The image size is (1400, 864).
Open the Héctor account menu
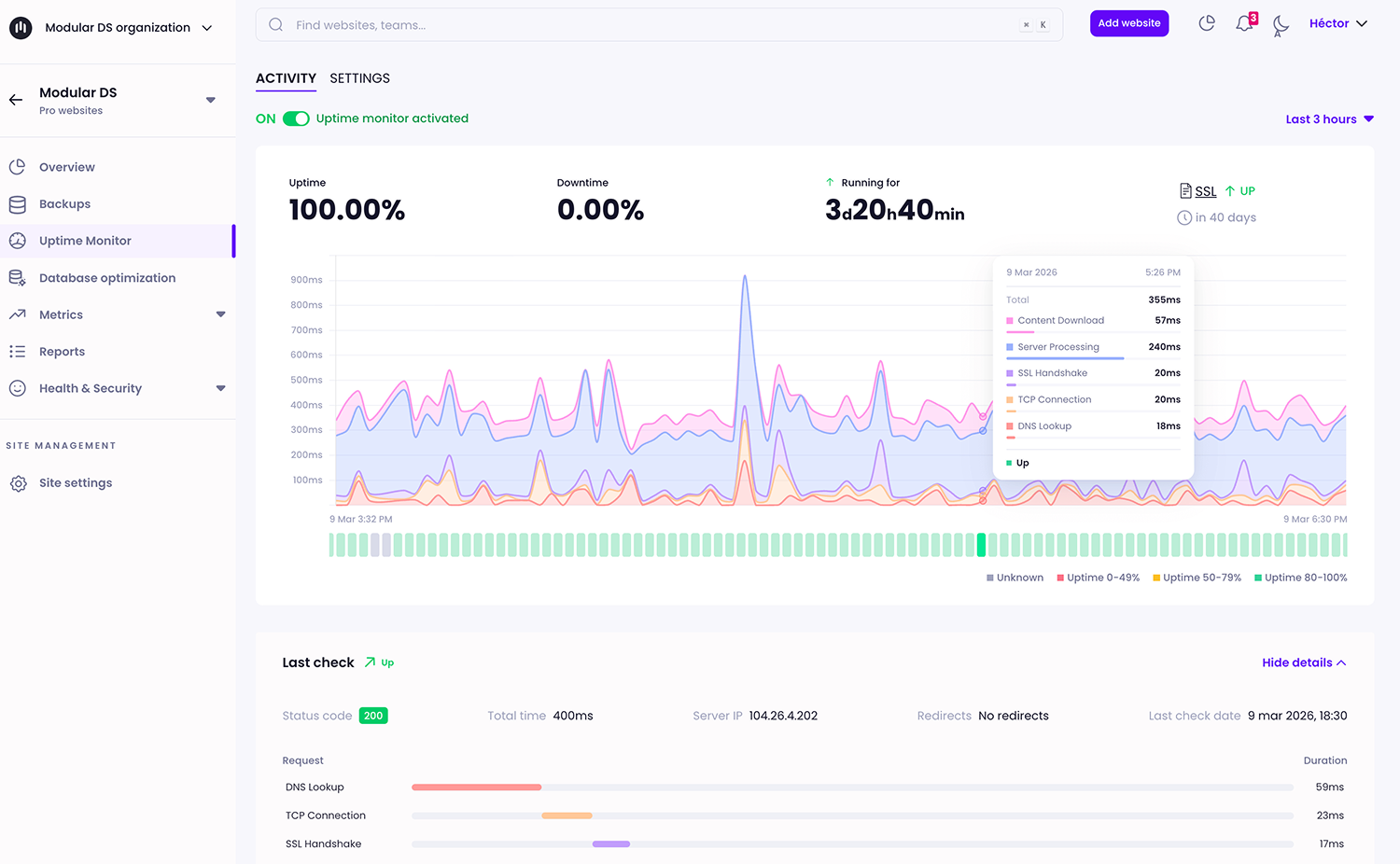tap(1337, 23)
